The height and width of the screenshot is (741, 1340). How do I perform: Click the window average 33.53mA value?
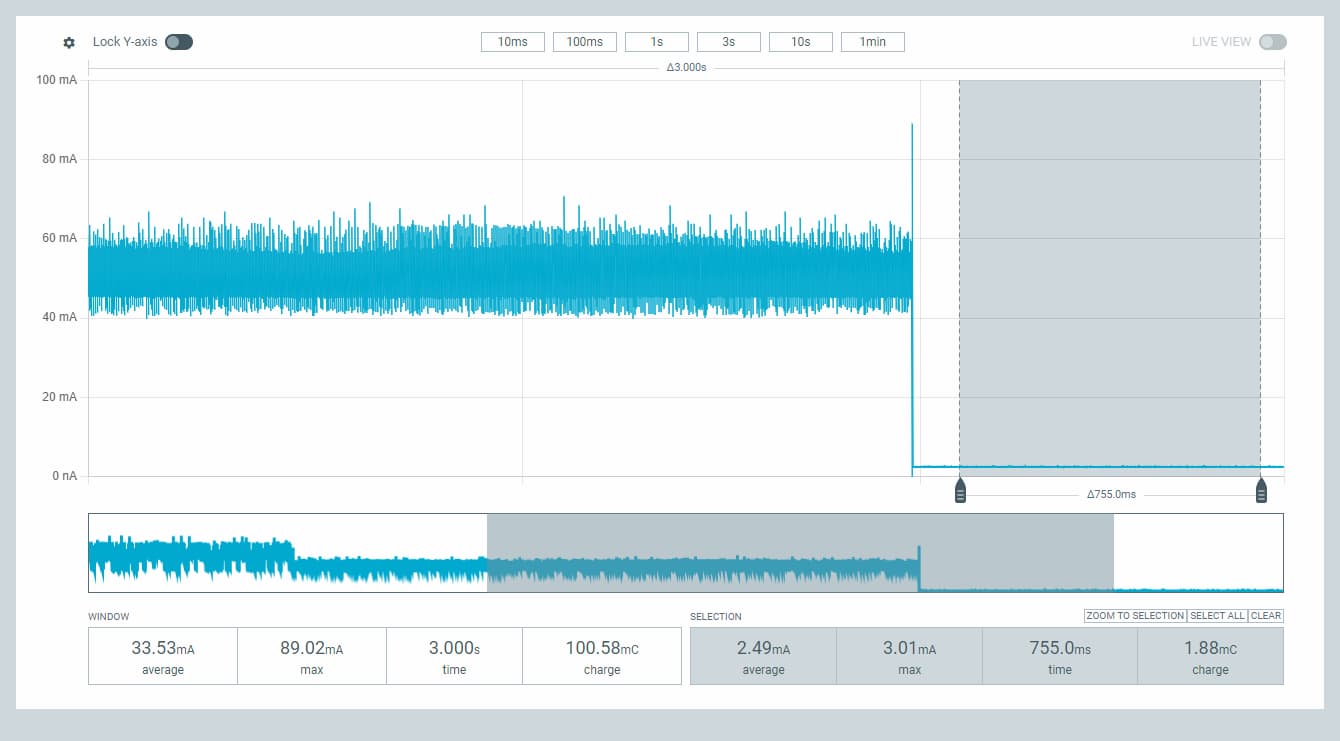(x=163, y=648)
